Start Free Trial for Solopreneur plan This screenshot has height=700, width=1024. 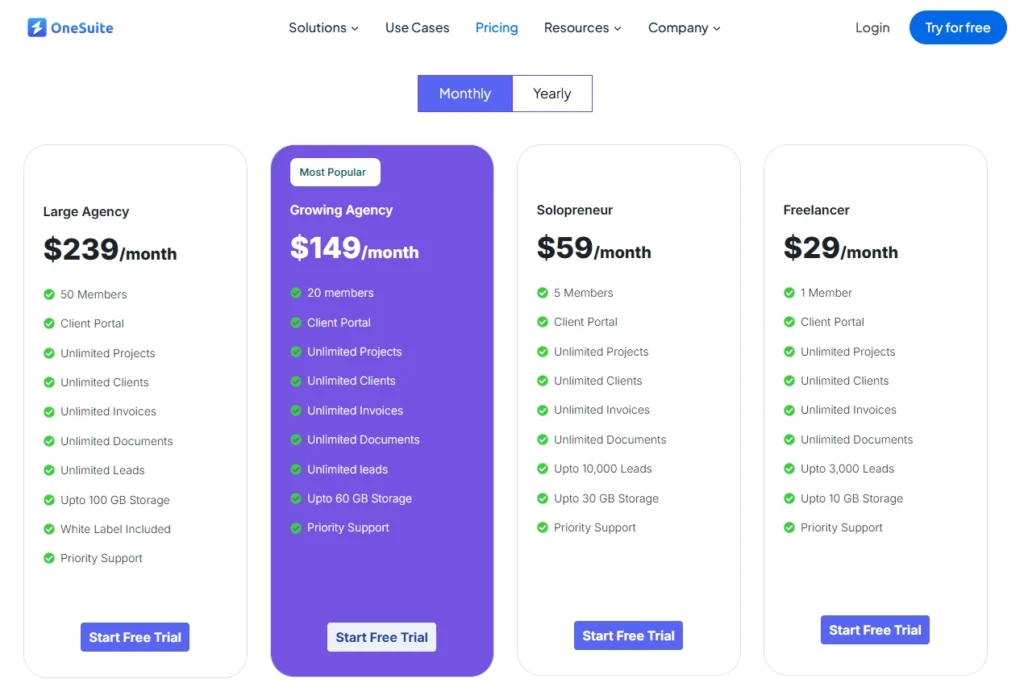pos(628,635)
